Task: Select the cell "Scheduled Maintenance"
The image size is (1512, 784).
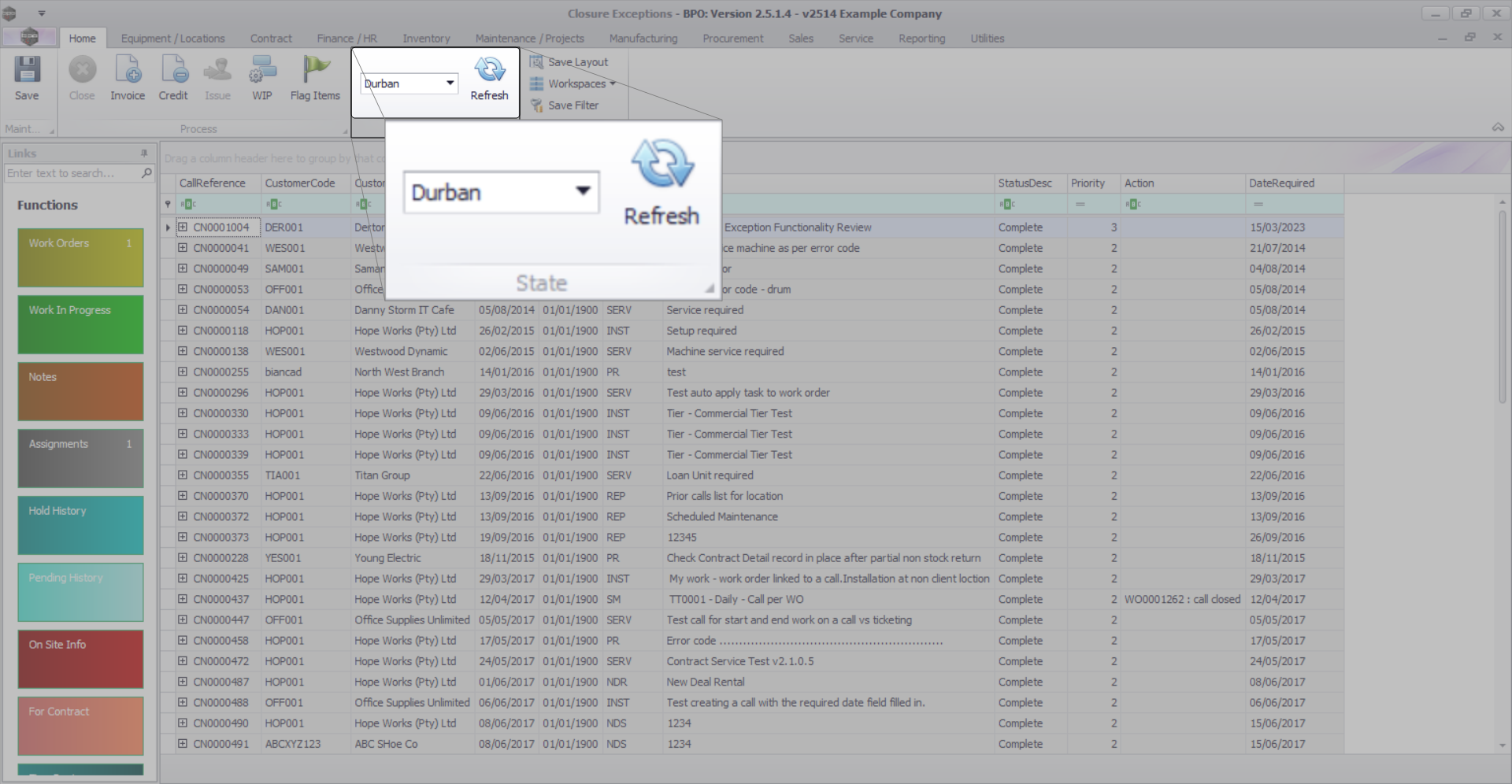Action: (828, 516)
